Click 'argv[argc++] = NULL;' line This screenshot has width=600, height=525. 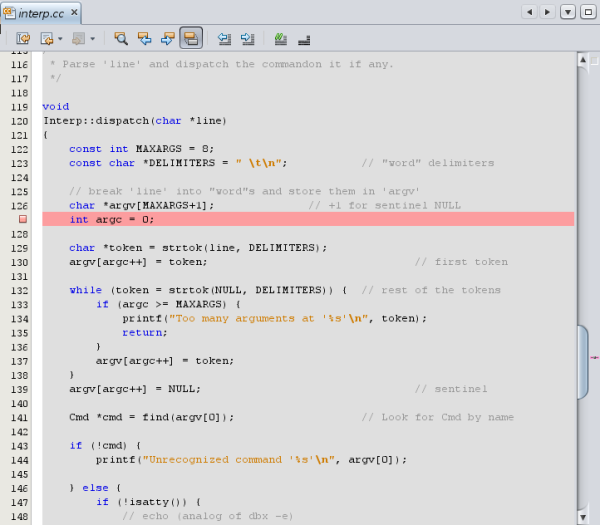click(135, 389)
